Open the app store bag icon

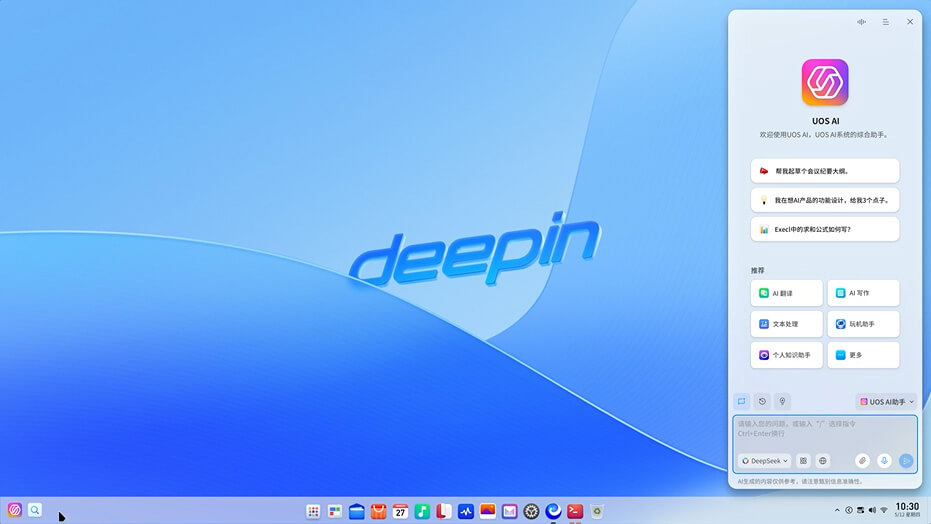click(378, 511)
